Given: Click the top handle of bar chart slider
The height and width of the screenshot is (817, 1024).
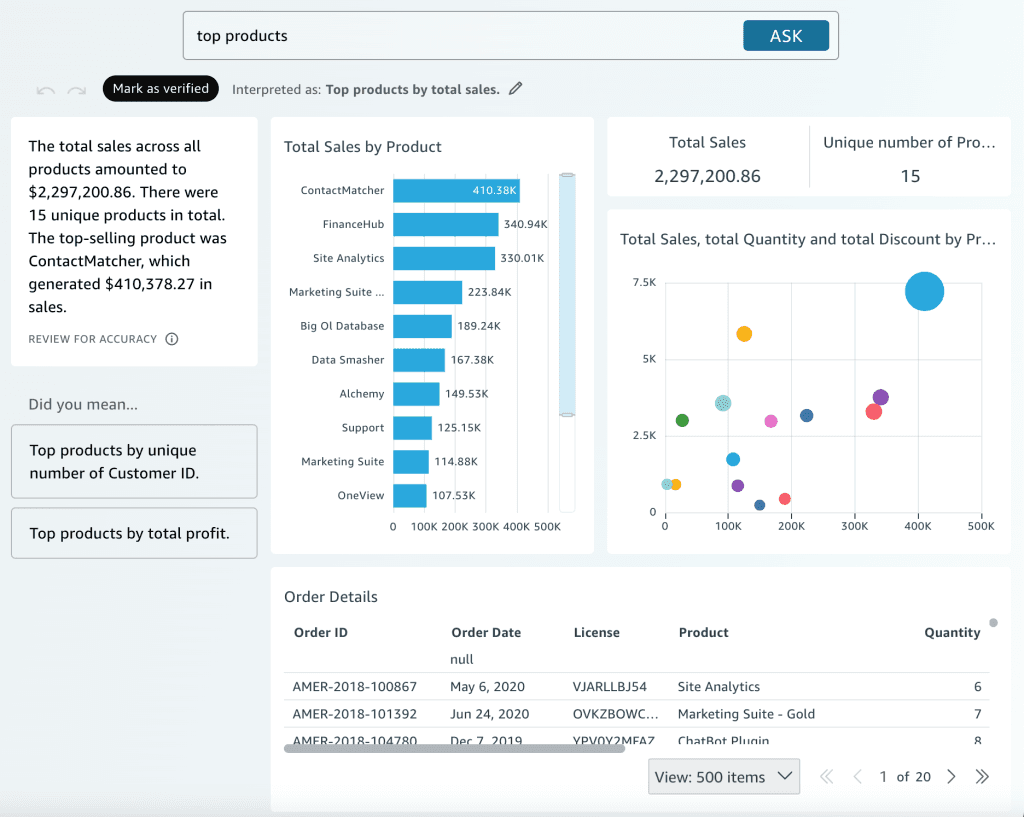Looking at the screenshot, I should pyautogui.click(x=567, y=175).
